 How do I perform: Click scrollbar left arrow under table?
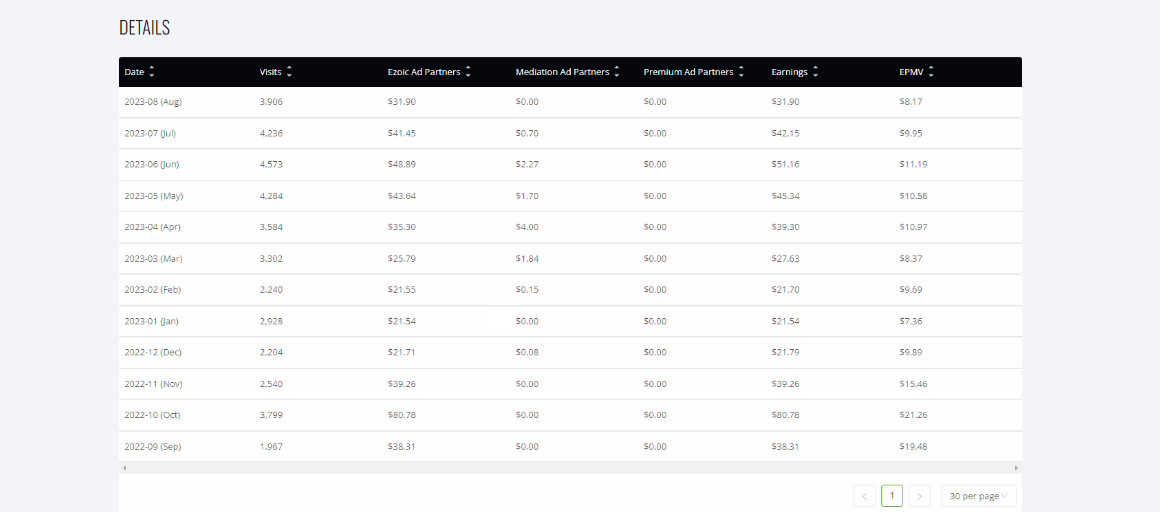pyautogui.click(x=124, y=468)
